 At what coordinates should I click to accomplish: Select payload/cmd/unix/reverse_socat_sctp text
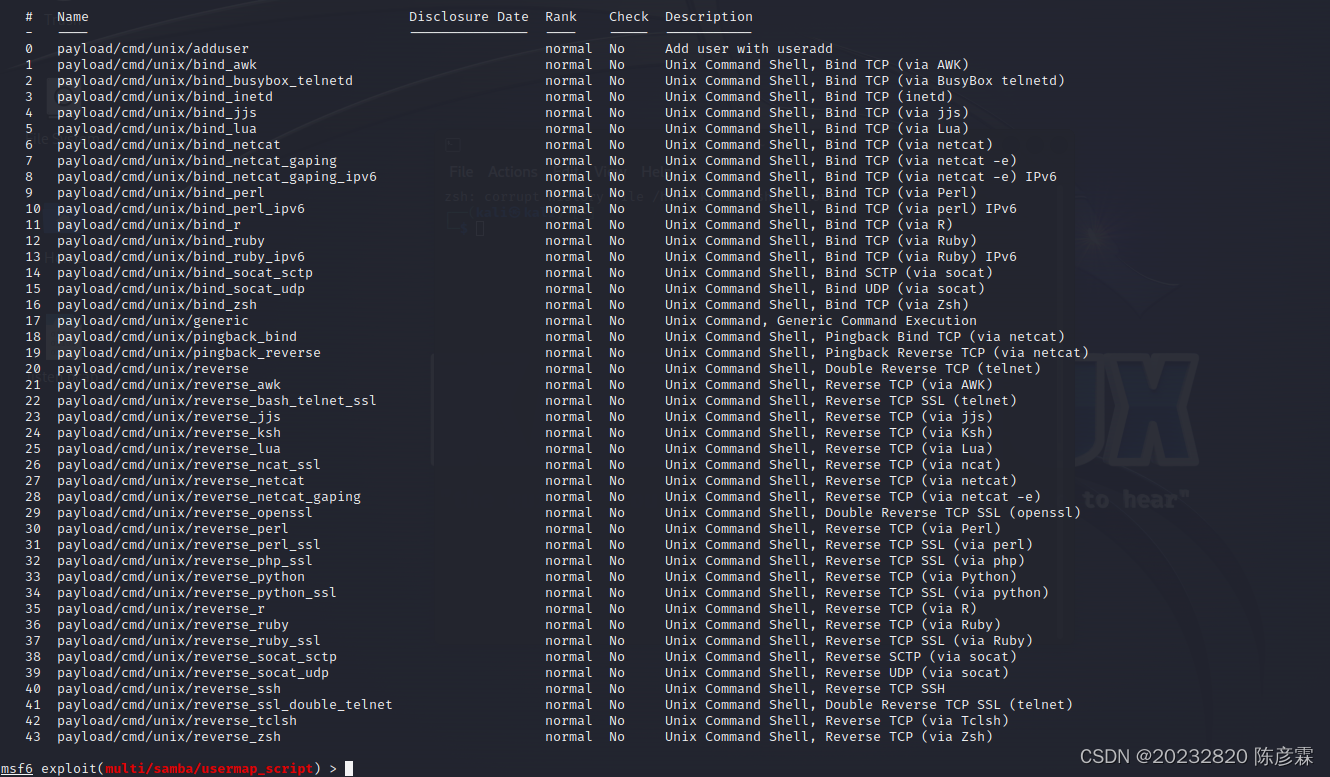click(x=197, y=657)
